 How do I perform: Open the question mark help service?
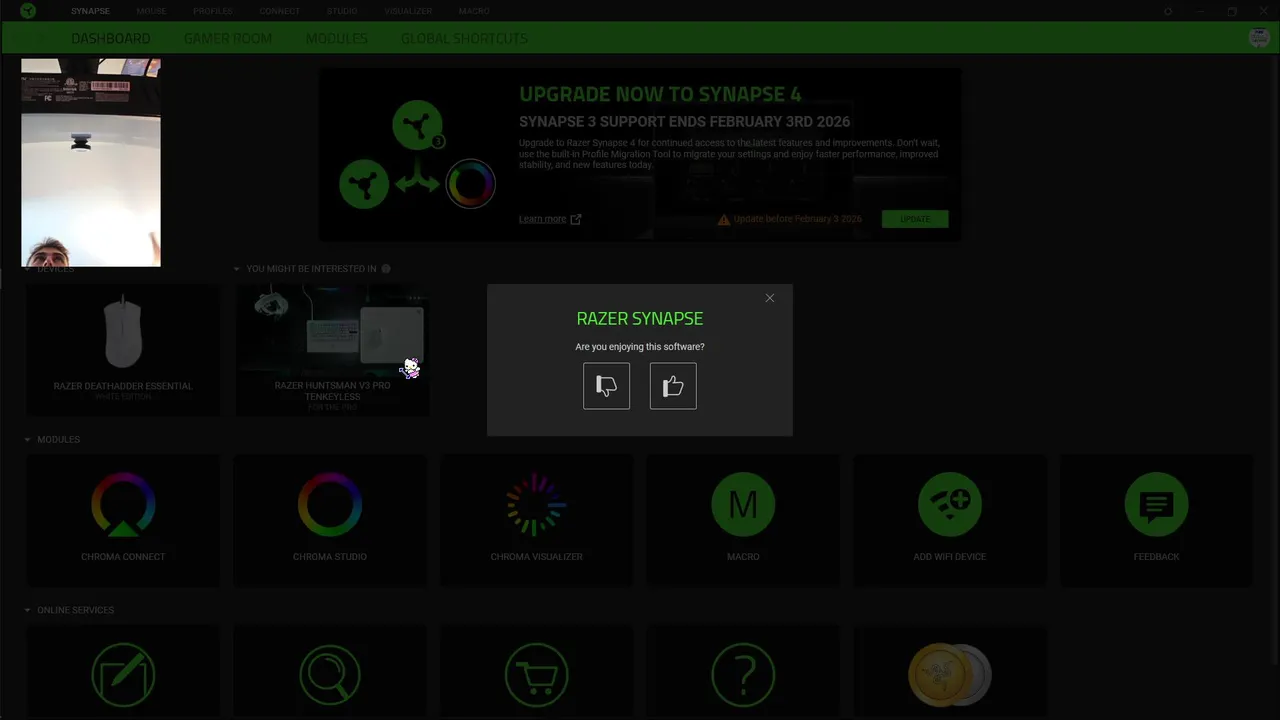click(743, 674)
